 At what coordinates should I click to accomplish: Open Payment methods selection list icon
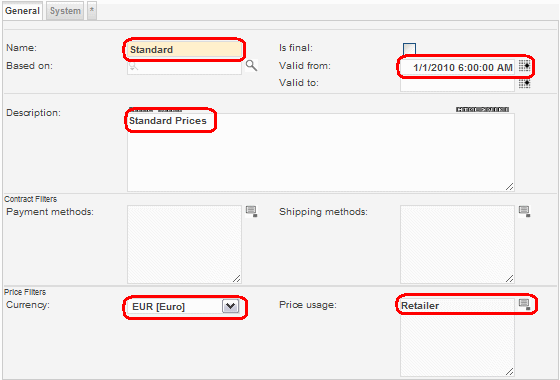pyautogui.click(x=251, y=211)
